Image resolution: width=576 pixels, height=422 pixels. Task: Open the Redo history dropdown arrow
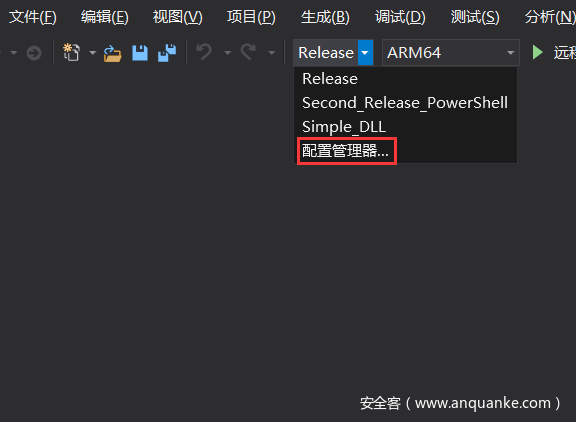(271, 53)
